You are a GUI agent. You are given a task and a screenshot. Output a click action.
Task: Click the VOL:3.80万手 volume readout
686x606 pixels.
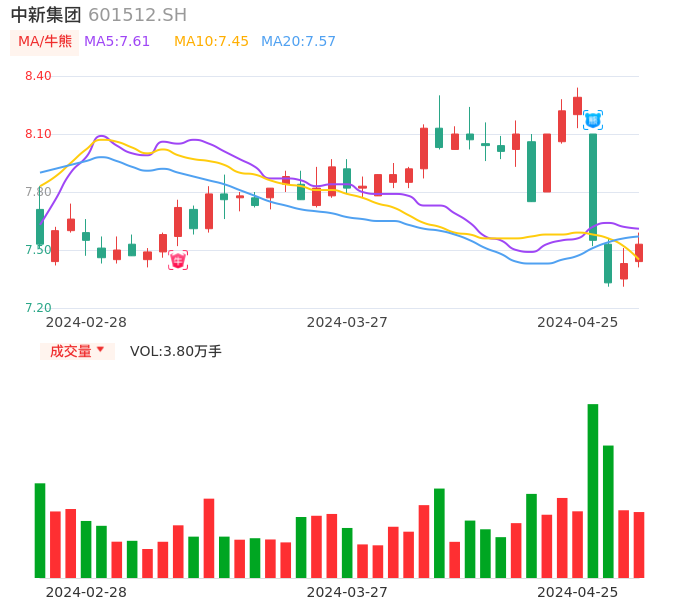pos(176,351)
